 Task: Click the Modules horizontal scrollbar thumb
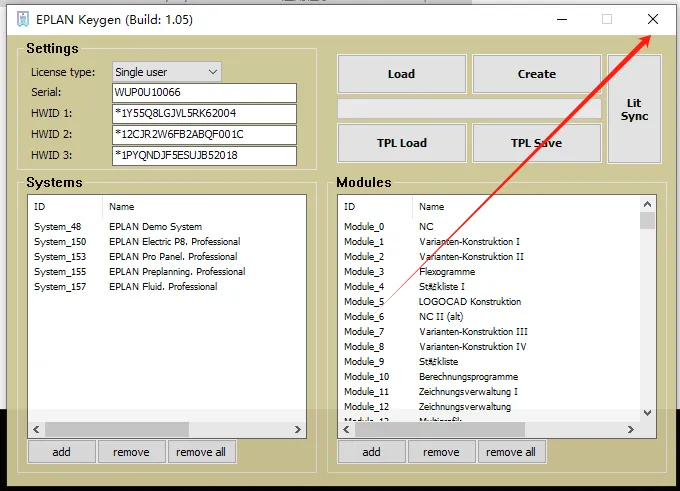coord(440,429)
